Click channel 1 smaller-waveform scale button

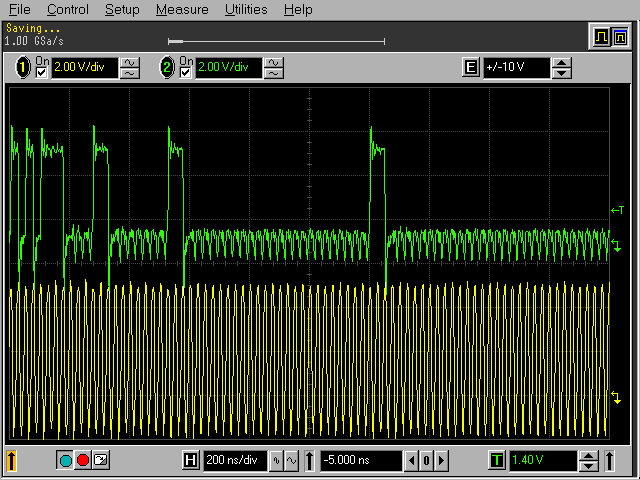[x=129, y=73]
